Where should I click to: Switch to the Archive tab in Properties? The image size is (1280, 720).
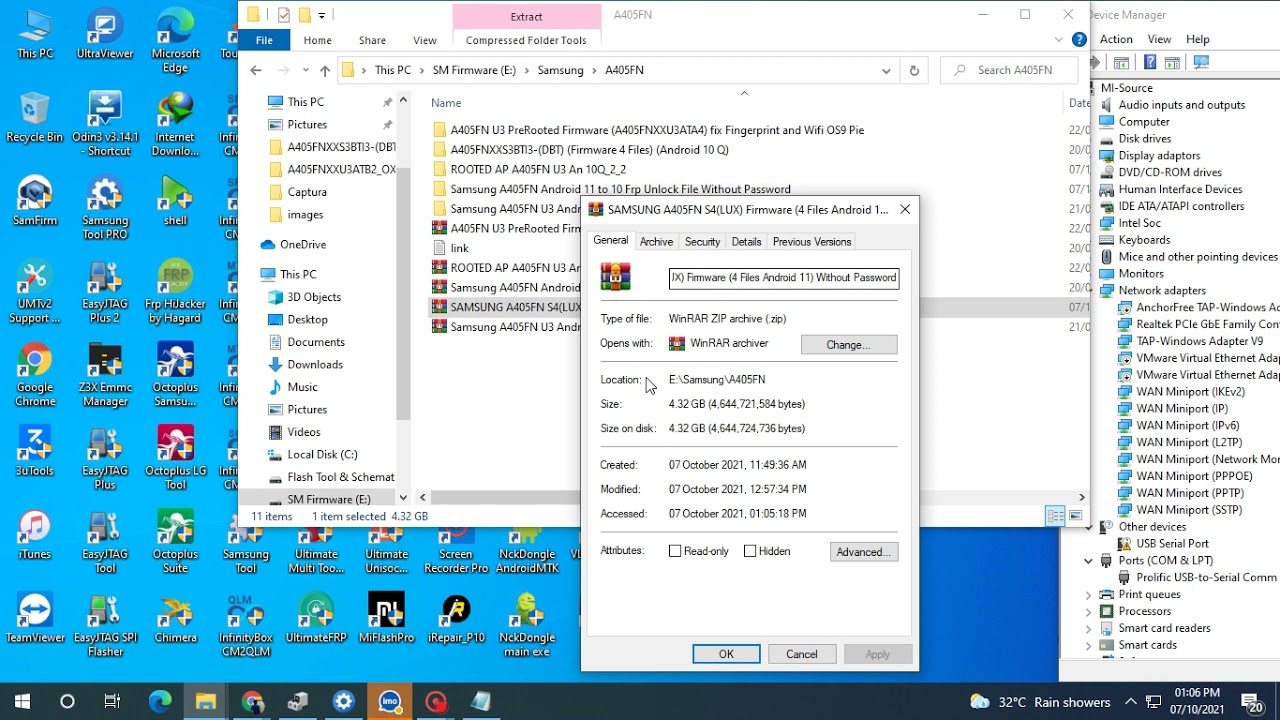pyautogui.click(x=656, y=242)
